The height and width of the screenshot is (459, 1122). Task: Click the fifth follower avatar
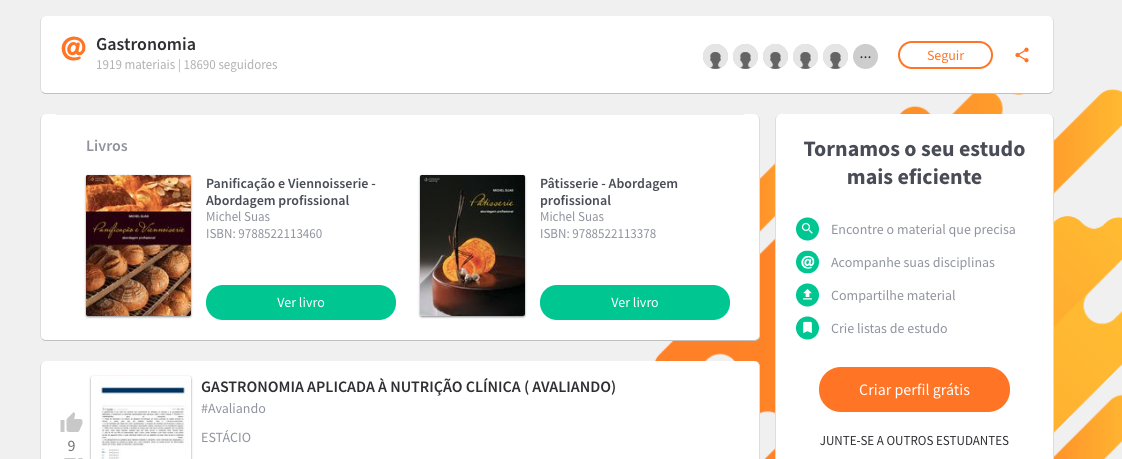coord(835,57)
